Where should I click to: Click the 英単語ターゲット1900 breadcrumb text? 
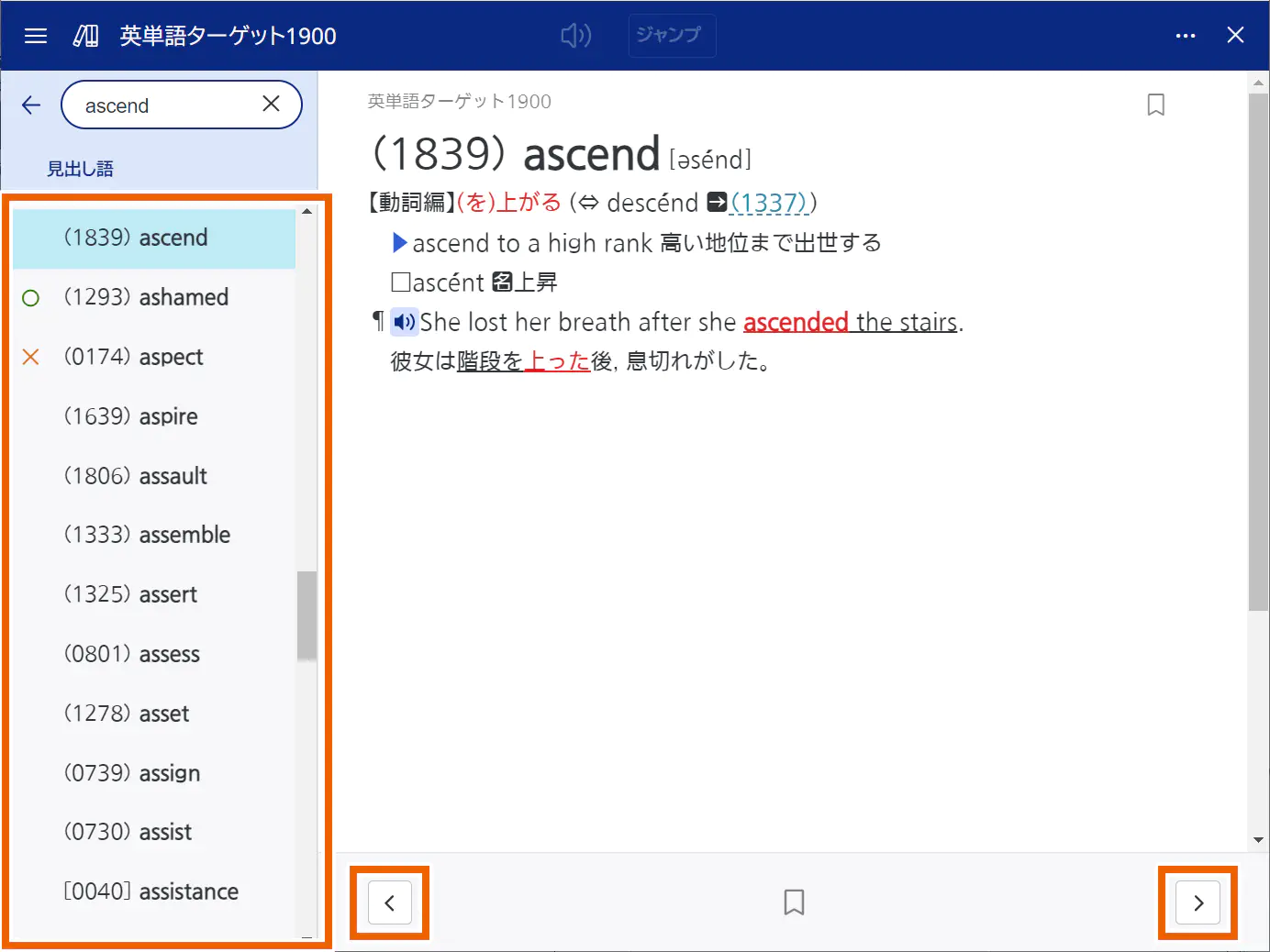click(x=460, y=102)
